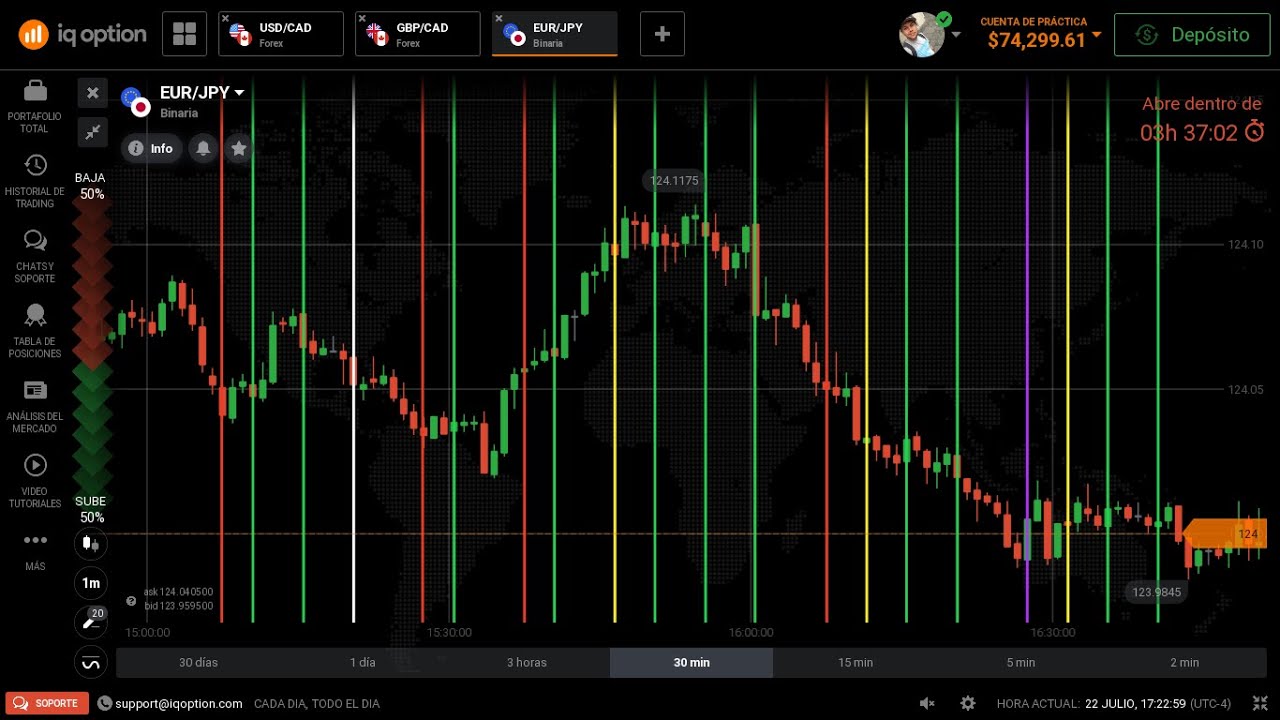The image size is (1280, 720).
Task: Open the settings gear icon
Action: tap(967, 704)
